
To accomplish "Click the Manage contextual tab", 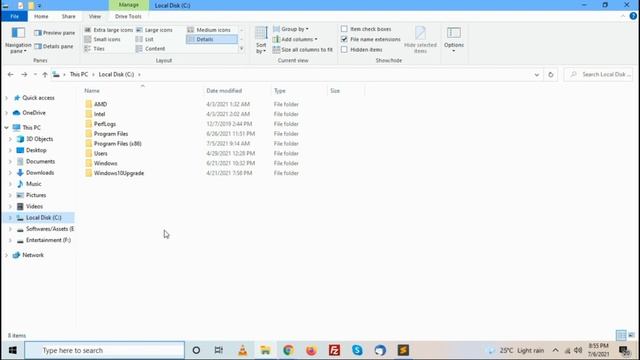I will pyautogui.click(x=129, y=5).
